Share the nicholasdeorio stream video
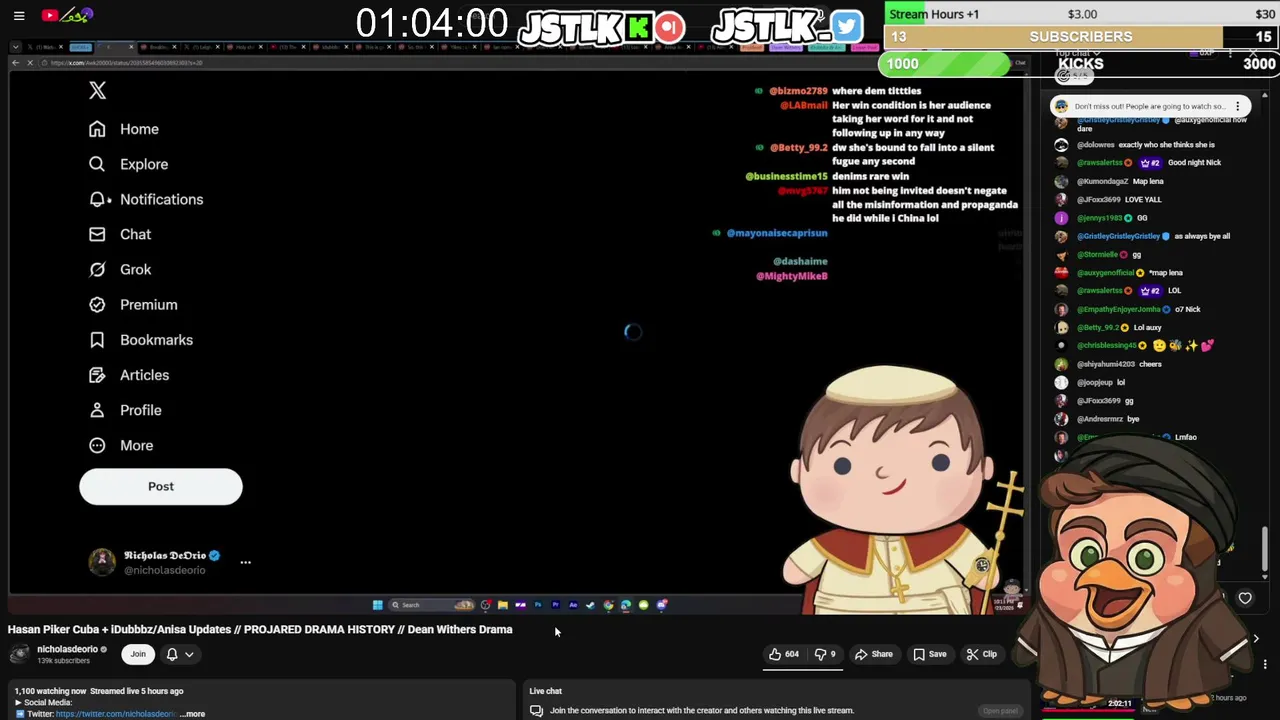Viewport: 1280px width, 720px height. (x=873, y=654)
